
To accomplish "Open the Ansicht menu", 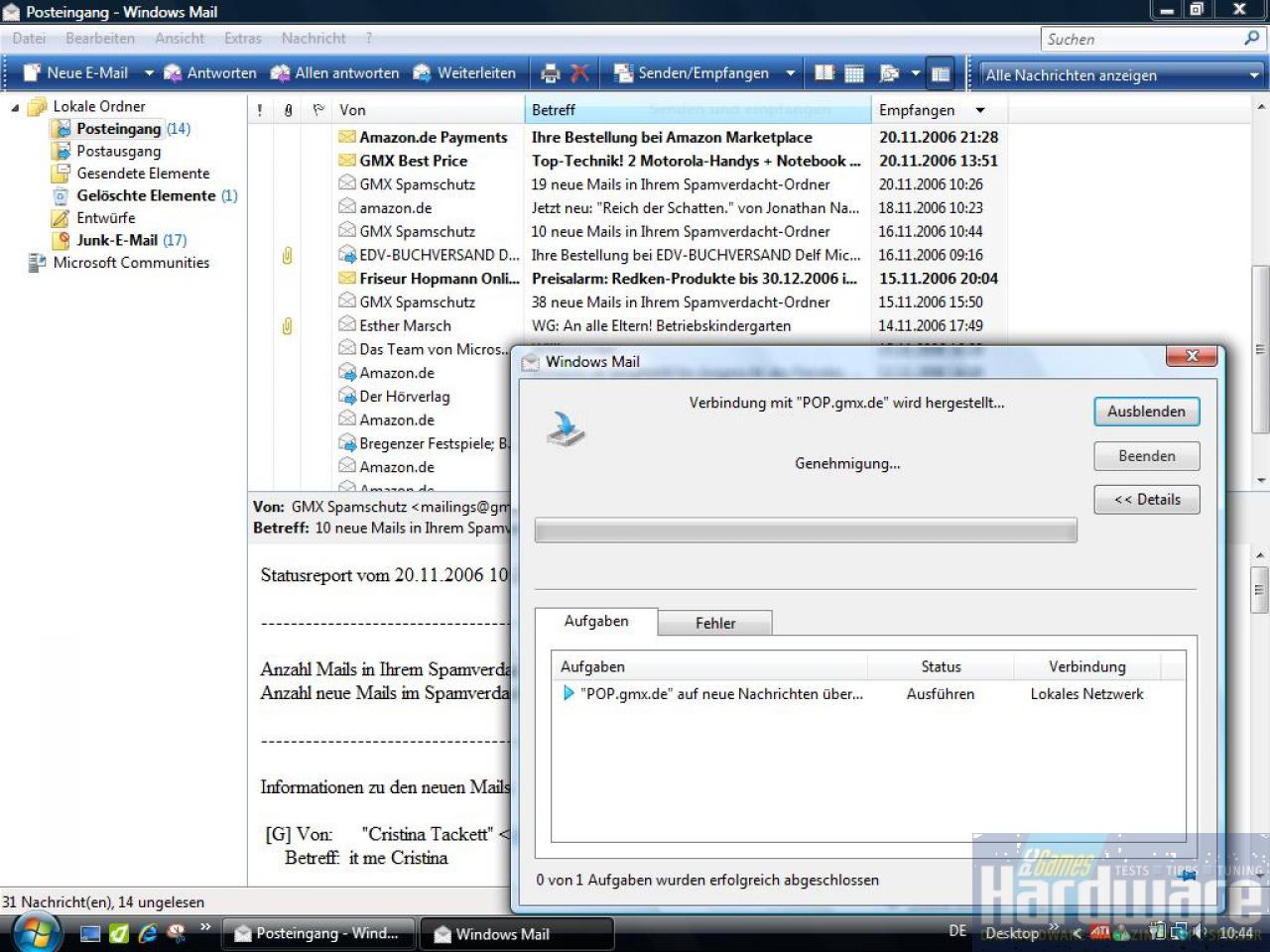I will coord(180,39).
